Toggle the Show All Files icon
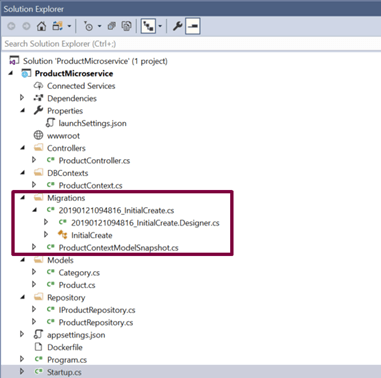Viewport: 381px width, 378px height. pyautogui.click(x=126, y=26)
